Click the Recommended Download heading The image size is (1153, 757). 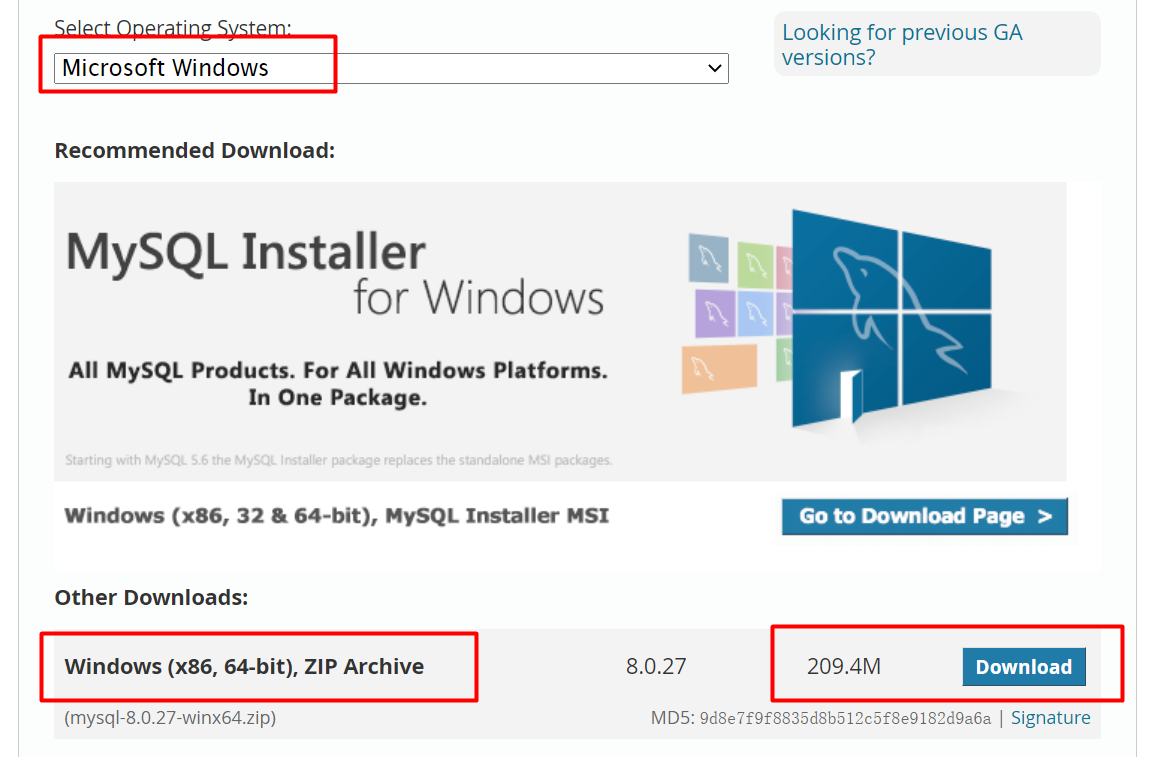tap(194, 150)
